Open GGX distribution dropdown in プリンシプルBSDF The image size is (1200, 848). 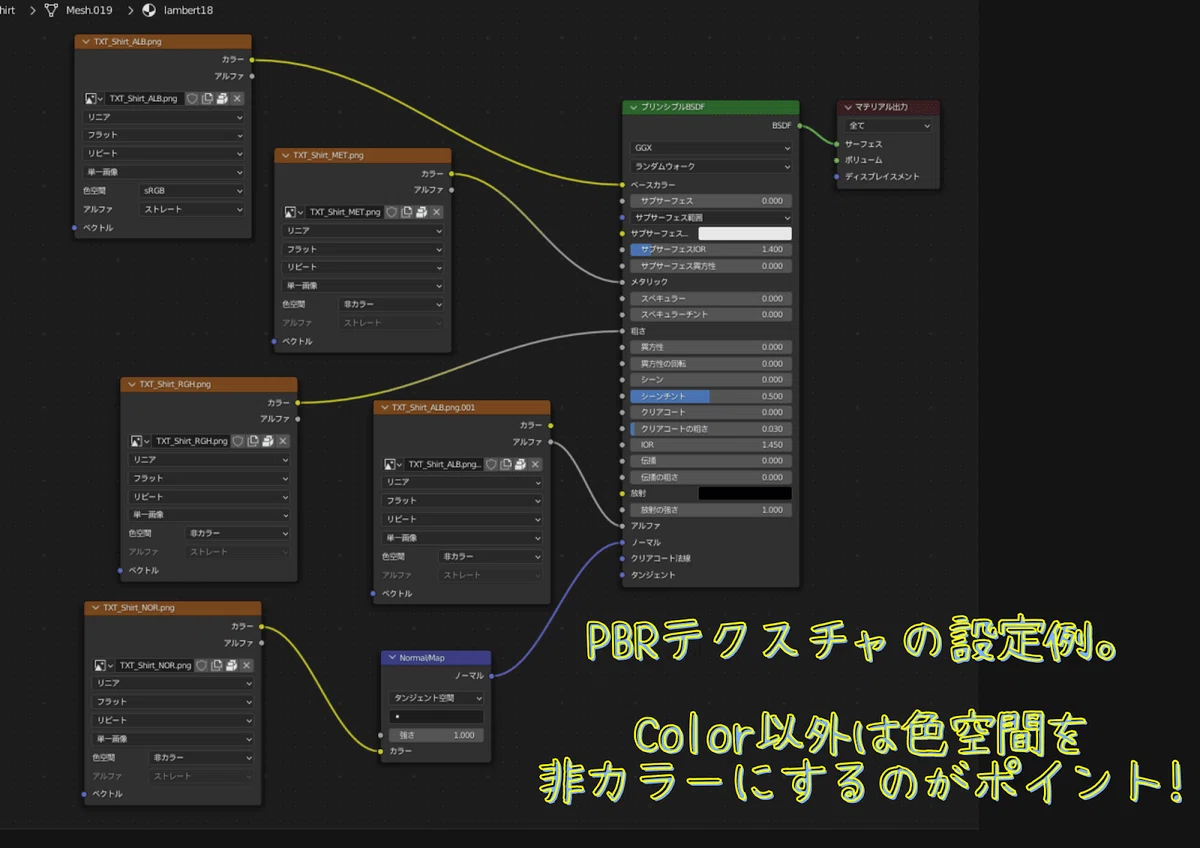click(711, 148)
